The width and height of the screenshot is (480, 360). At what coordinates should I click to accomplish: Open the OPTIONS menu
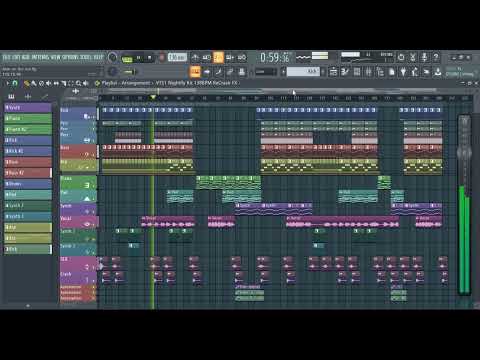point(71,57)
